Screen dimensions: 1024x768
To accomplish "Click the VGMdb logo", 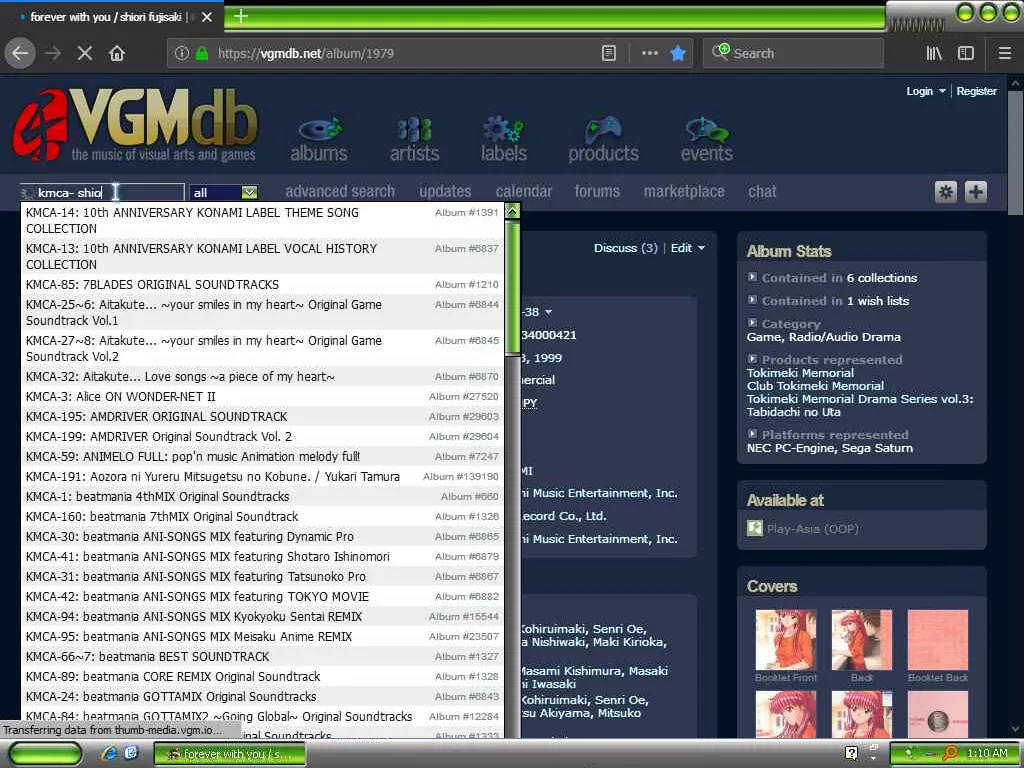I will coord(136,125).
